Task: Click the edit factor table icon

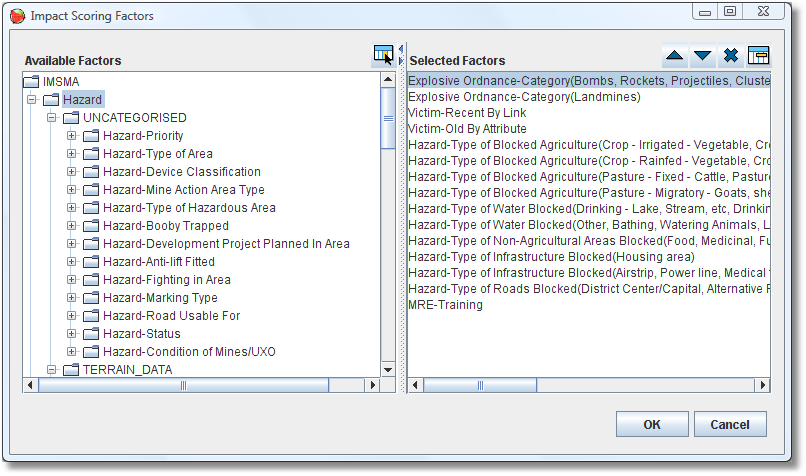Action: coord(758,56)
